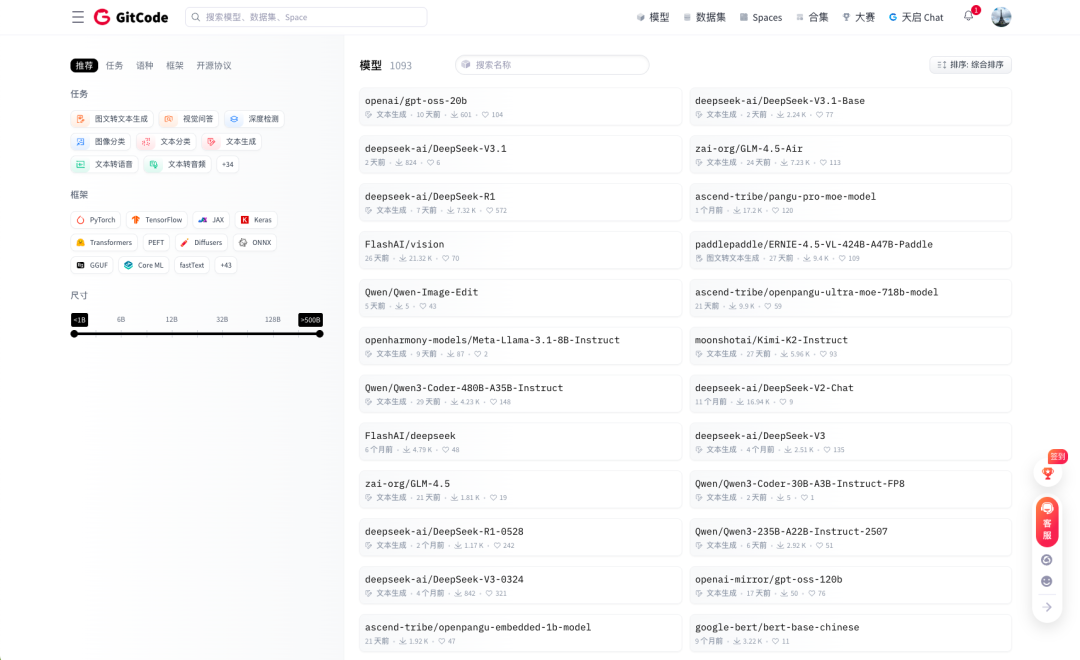The width and height of the screenshot is (1080, 660).
Task: Open deepseek-ai/DeepSeek-R1 model
Action: (x=520, y=203)
